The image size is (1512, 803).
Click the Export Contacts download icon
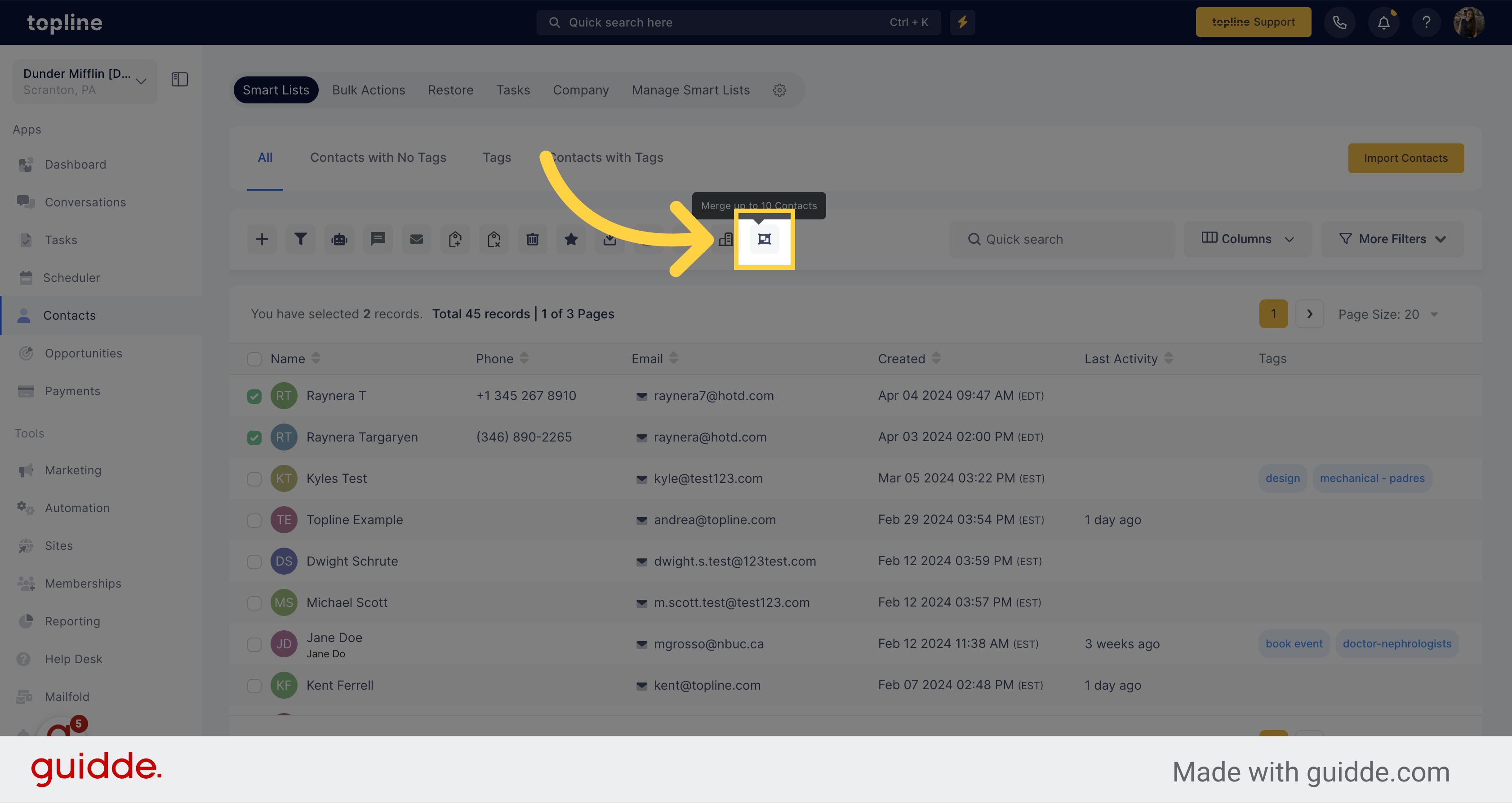(x=610, y=239)
